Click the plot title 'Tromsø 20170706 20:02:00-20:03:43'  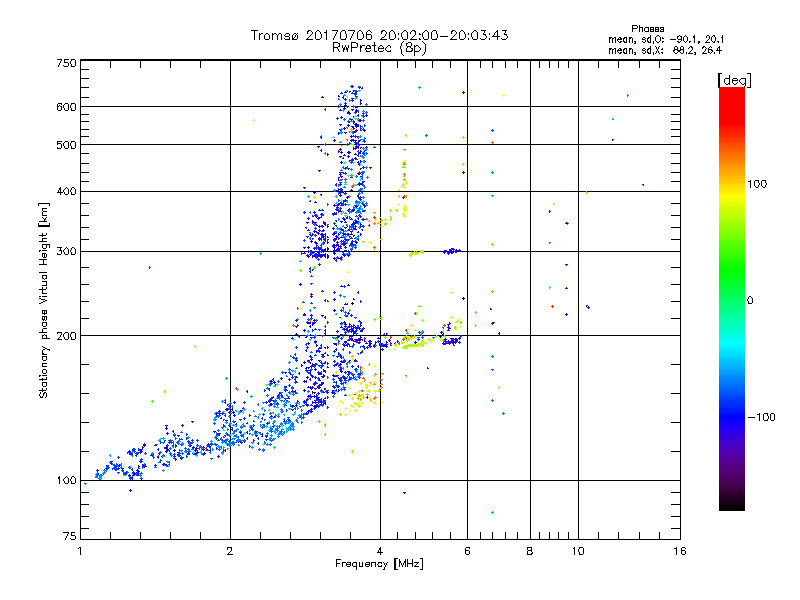[x=380, y=35]
